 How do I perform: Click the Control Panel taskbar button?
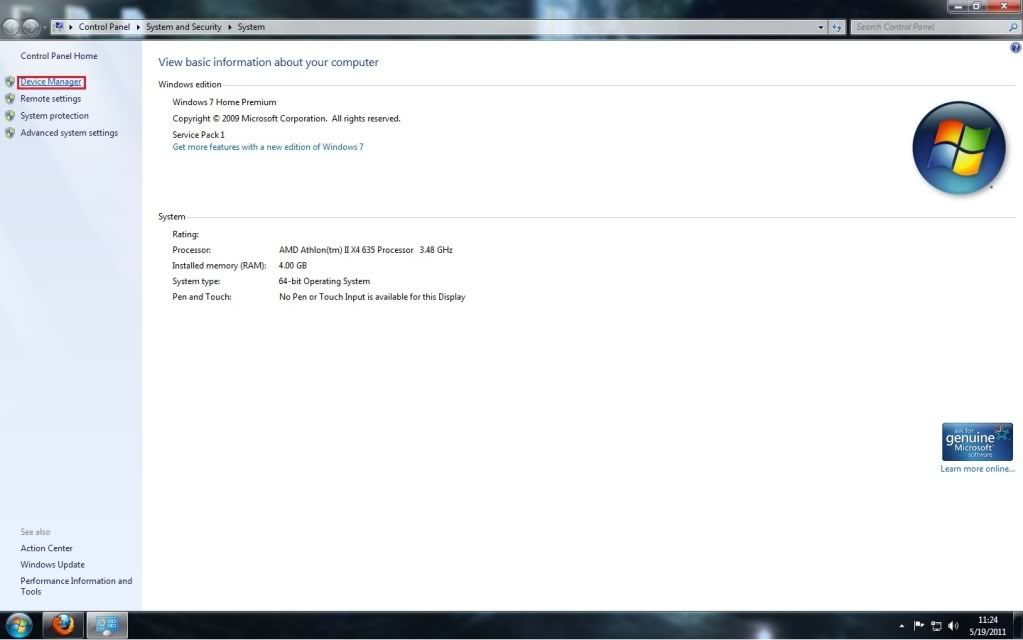(106, 625)
